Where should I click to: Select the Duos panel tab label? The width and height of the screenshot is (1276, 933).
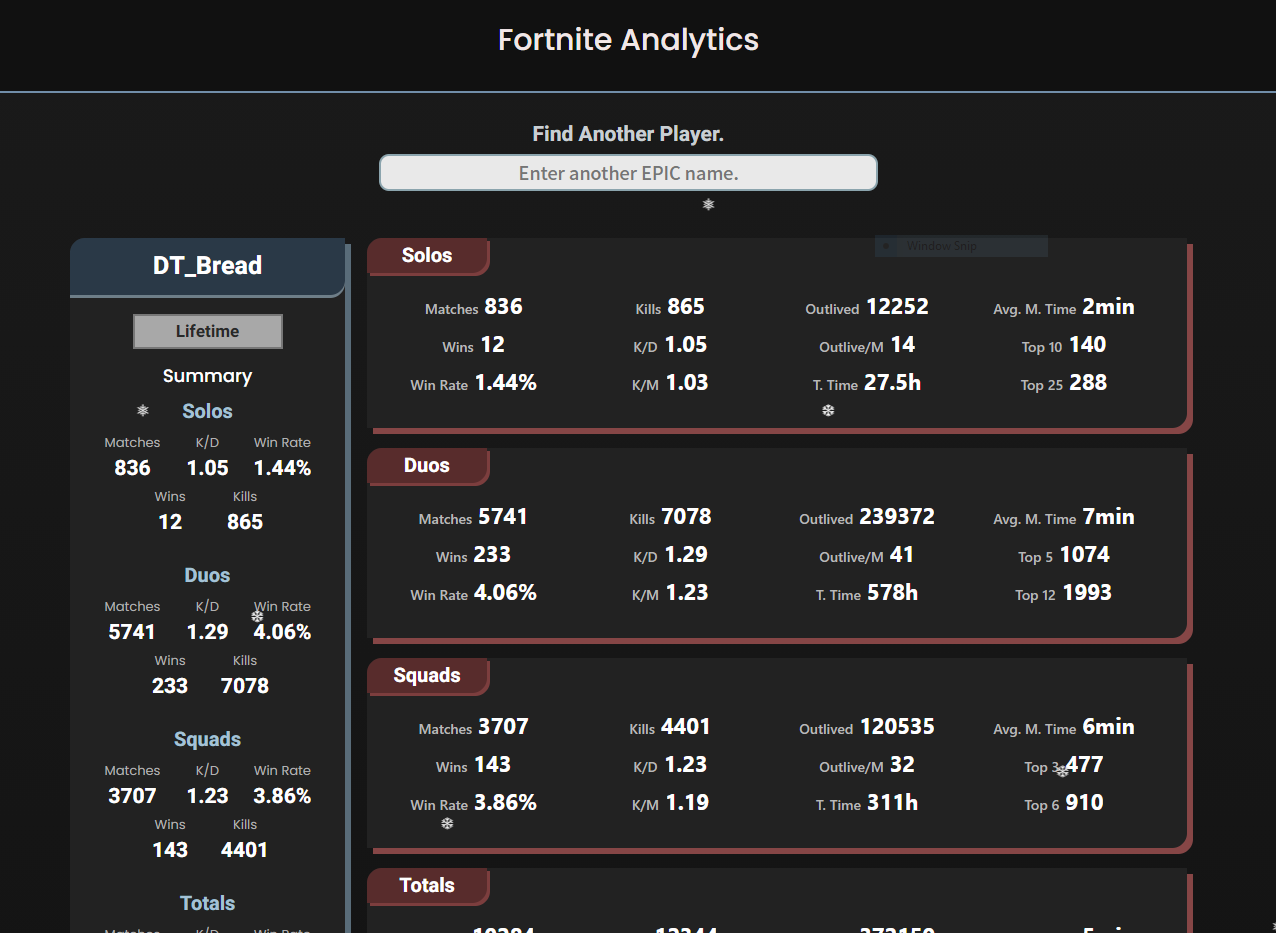(x=427, y=466)
